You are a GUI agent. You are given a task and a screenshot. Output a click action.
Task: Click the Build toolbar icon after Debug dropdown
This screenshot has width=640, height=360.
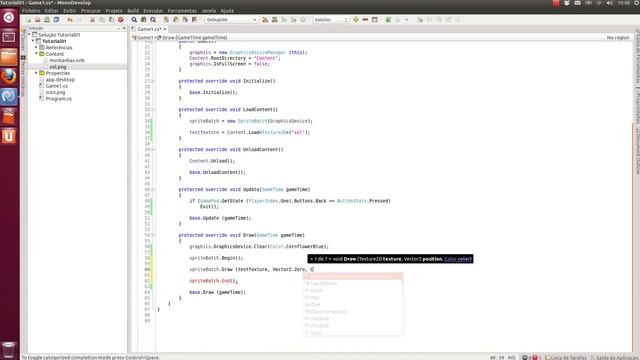tap(265, 20)
